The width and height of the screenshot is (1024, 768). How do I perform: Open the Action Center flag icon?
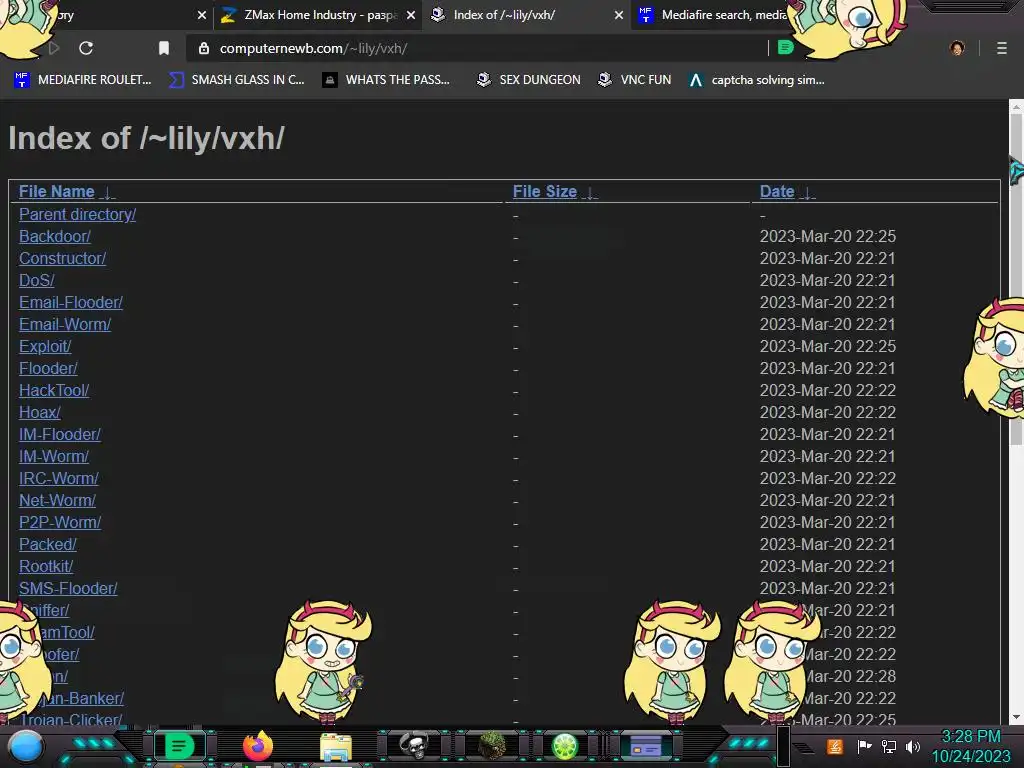[864, 746]
